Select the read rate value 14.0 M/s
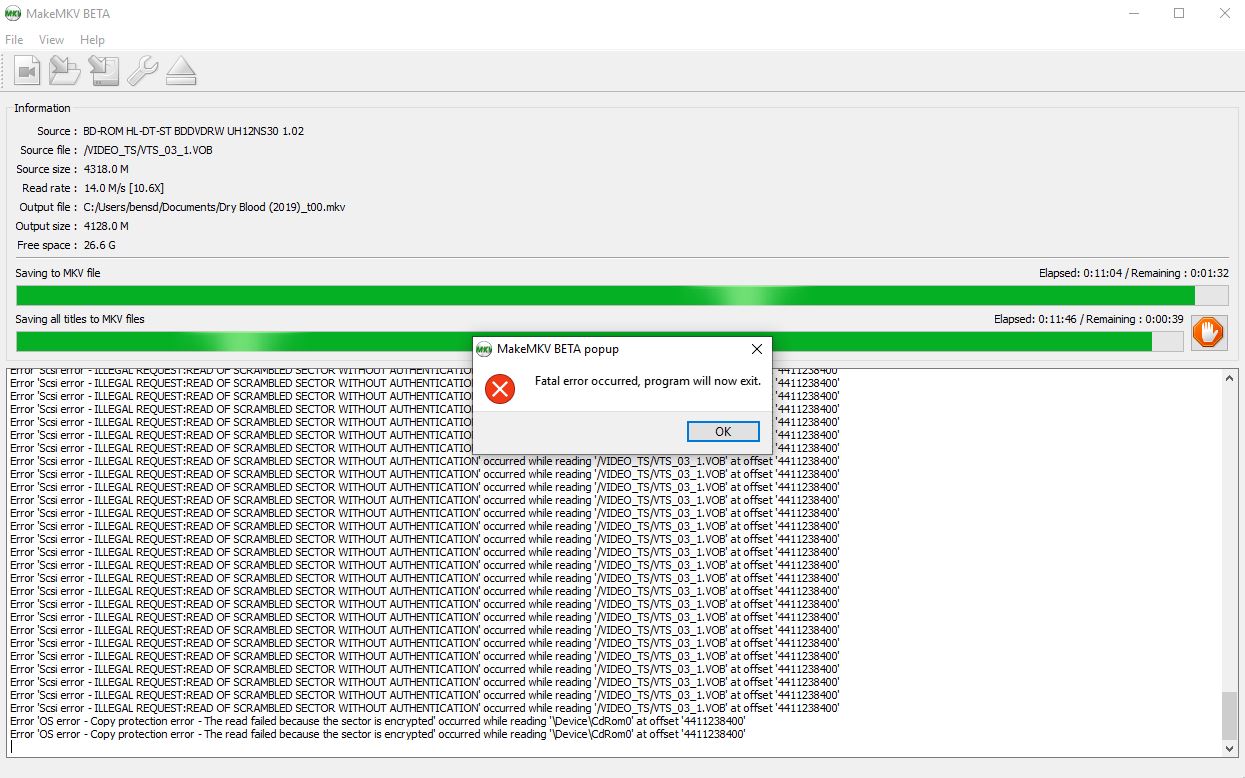The image size is (1245, 778). pyautogui.click(x=124, y=188)
